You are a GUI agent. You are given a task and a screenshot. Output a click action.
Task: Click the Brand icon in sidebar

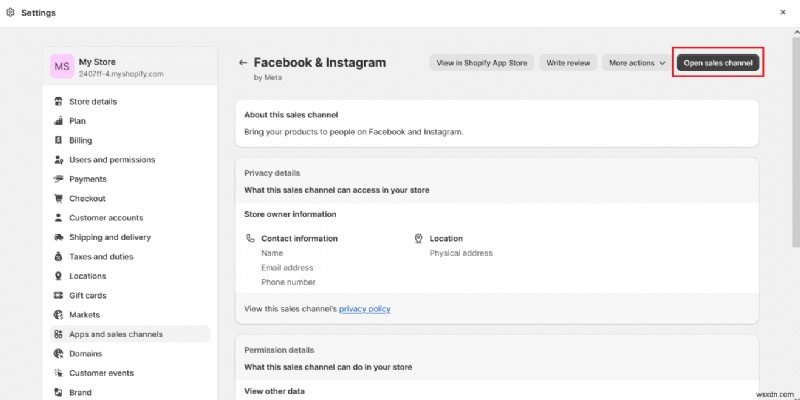(58, 392)
